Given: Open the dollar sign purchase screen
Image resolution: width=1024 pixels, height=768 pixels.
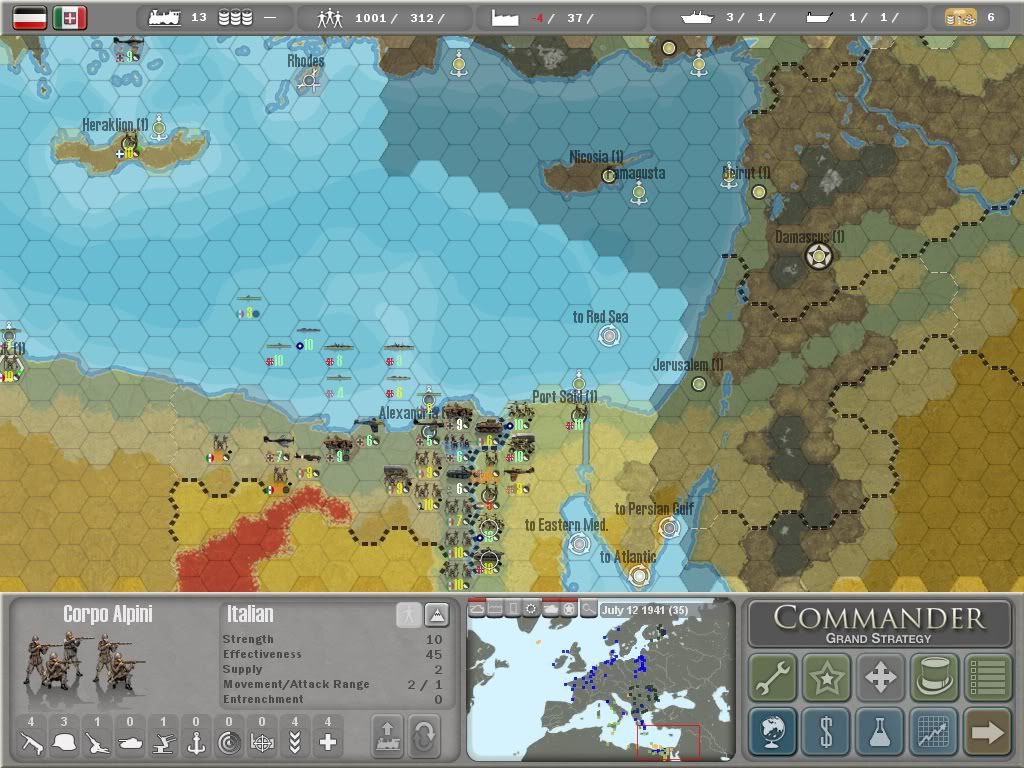Looking at the screenshot, I should 826,731.
